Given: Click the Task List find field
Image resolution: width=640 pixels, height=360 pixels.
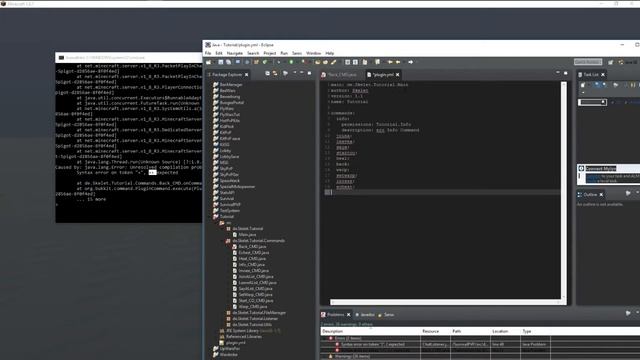Looking at the screenshot, I should (592, 102).
